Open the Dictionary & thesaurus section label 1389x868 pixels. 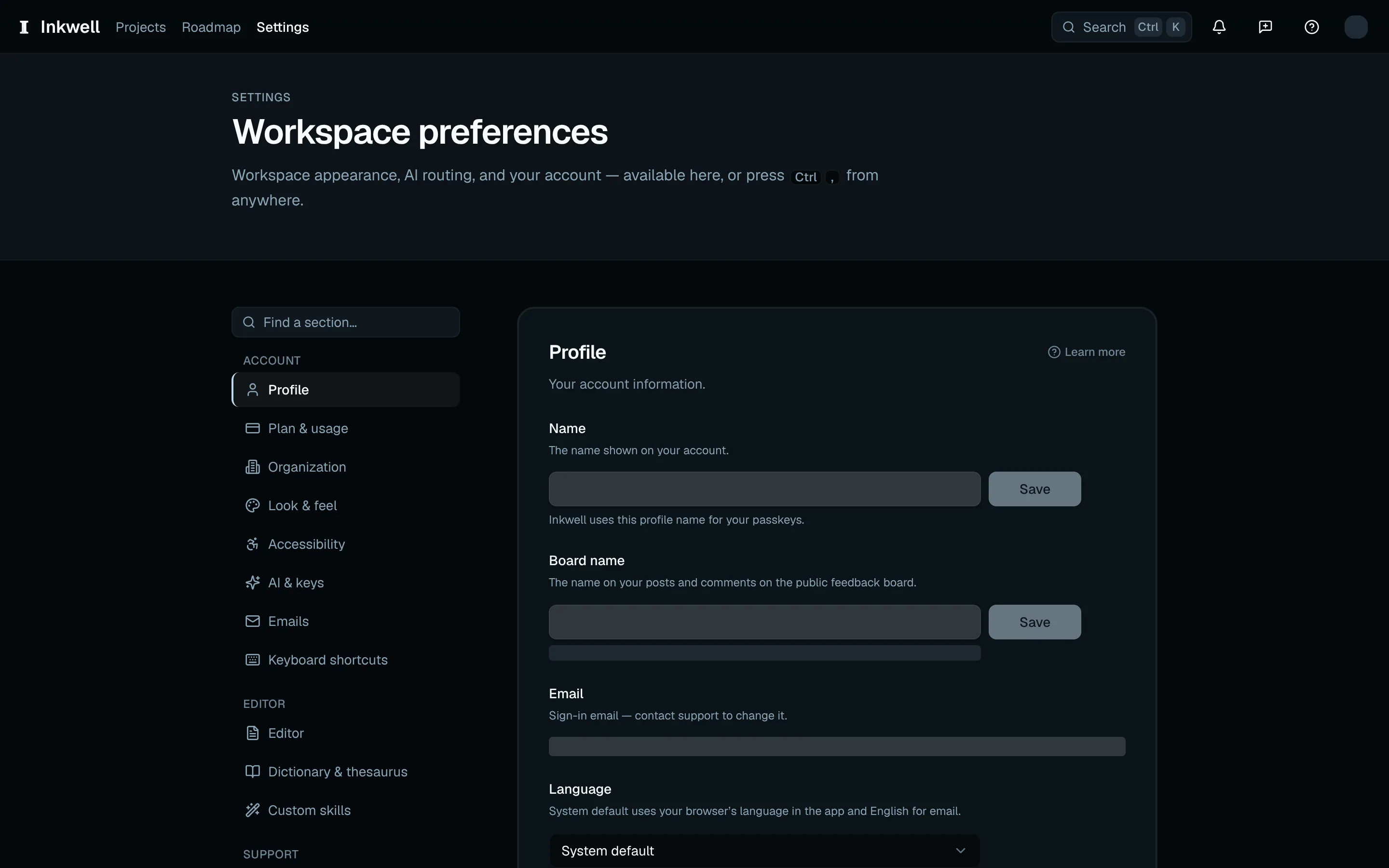(x=338, y=772)
